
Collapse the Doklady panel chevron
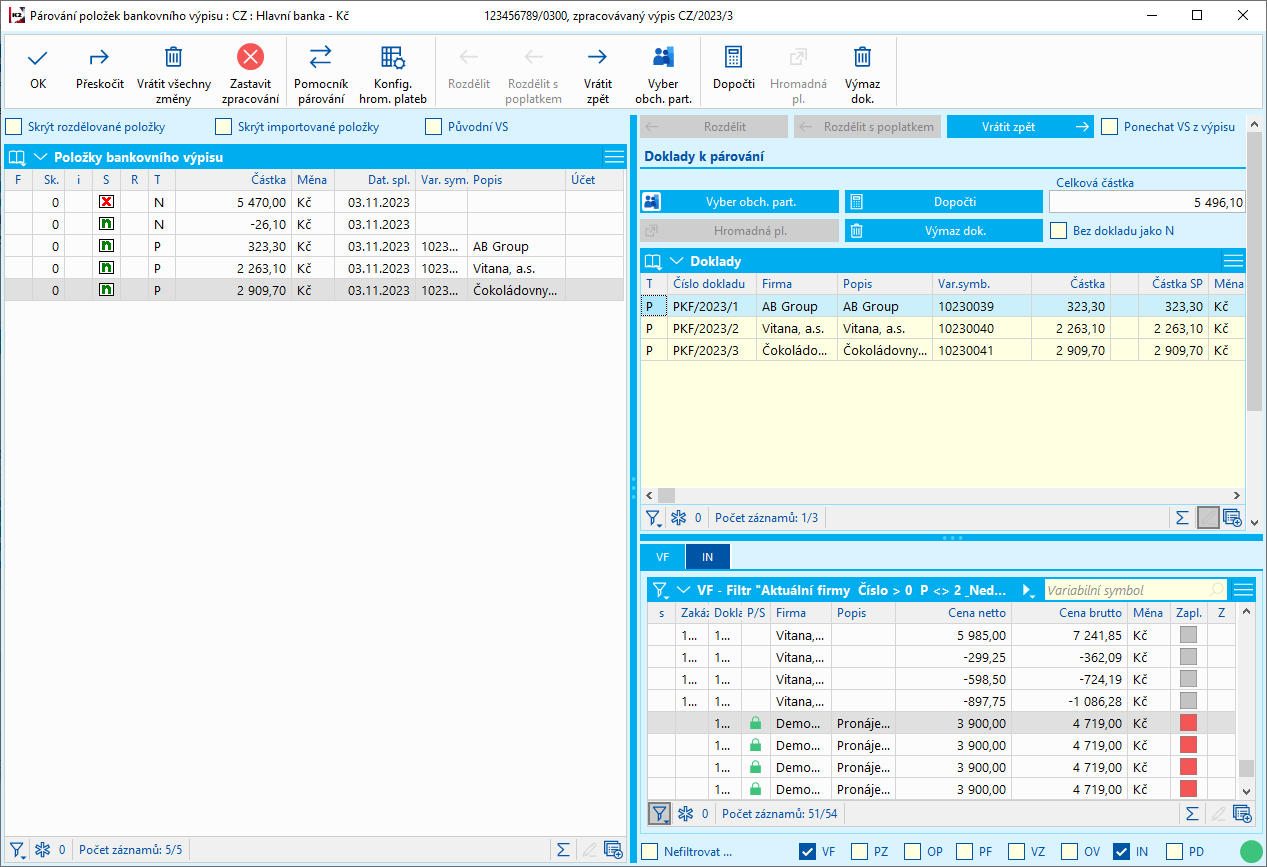point(676,261)
